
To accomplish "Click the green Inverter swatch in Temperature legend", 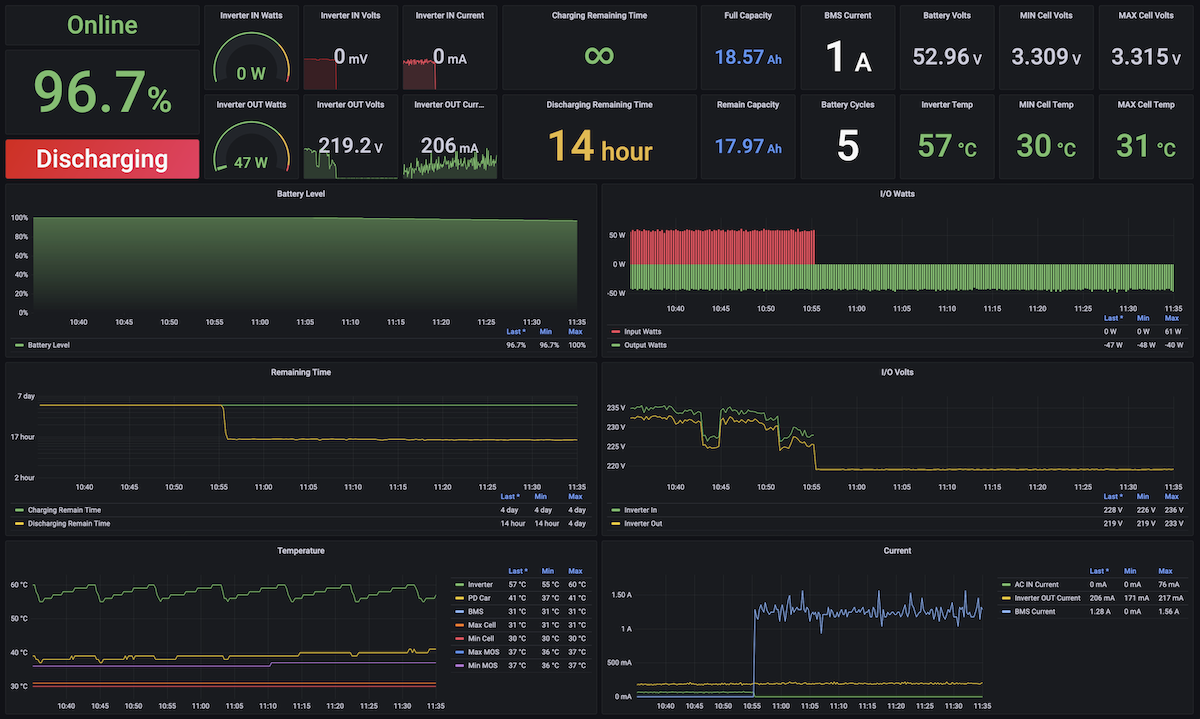I will pyautogui.click(x=459, y=584).
